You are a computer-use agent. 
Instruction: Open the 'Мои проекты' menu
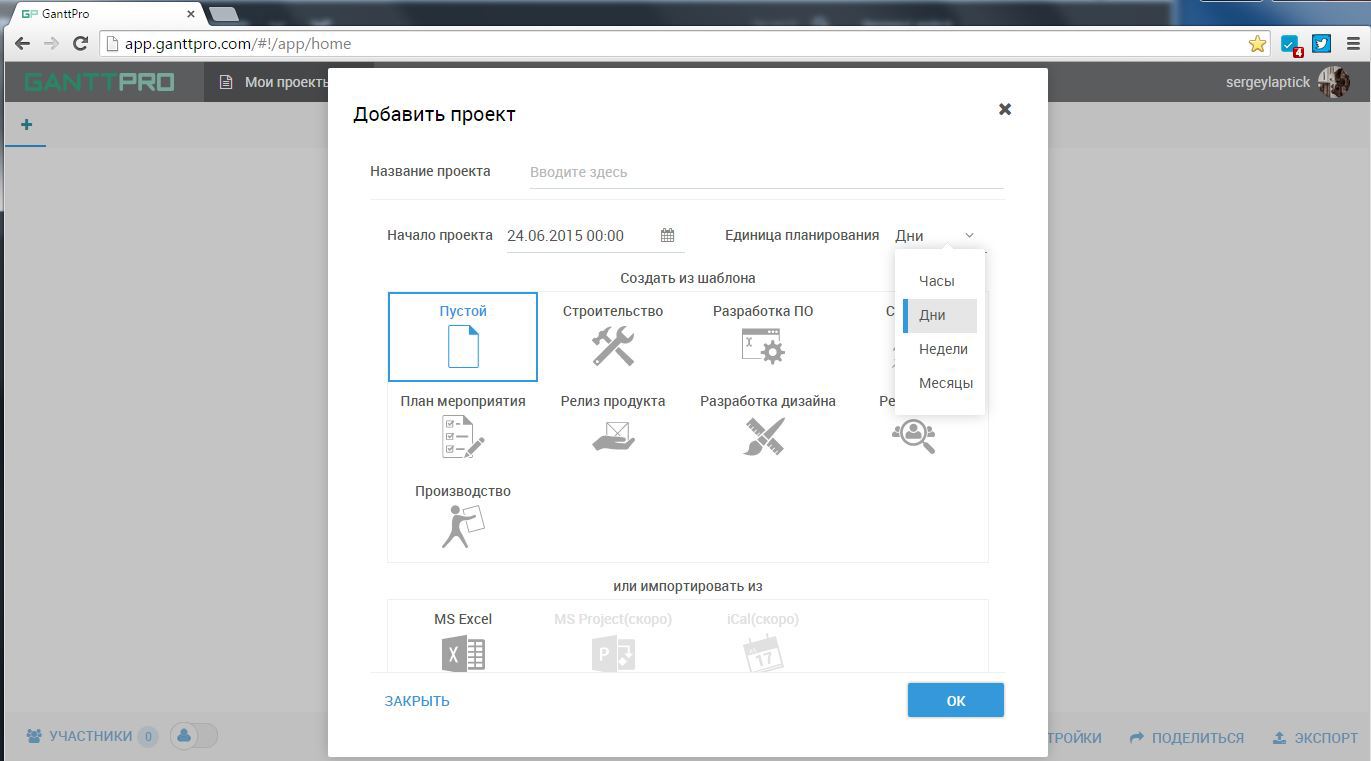(275, 82)
